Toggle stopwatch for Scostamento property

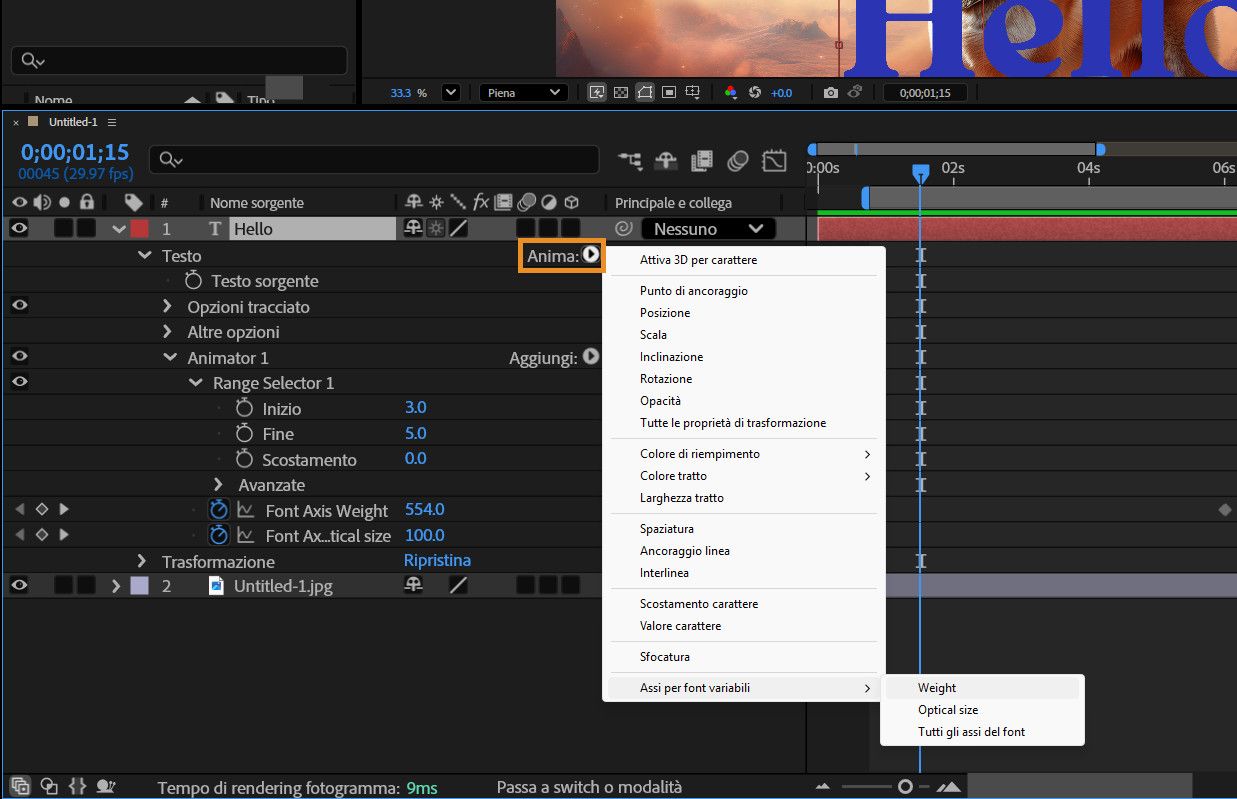click(244, 459)
